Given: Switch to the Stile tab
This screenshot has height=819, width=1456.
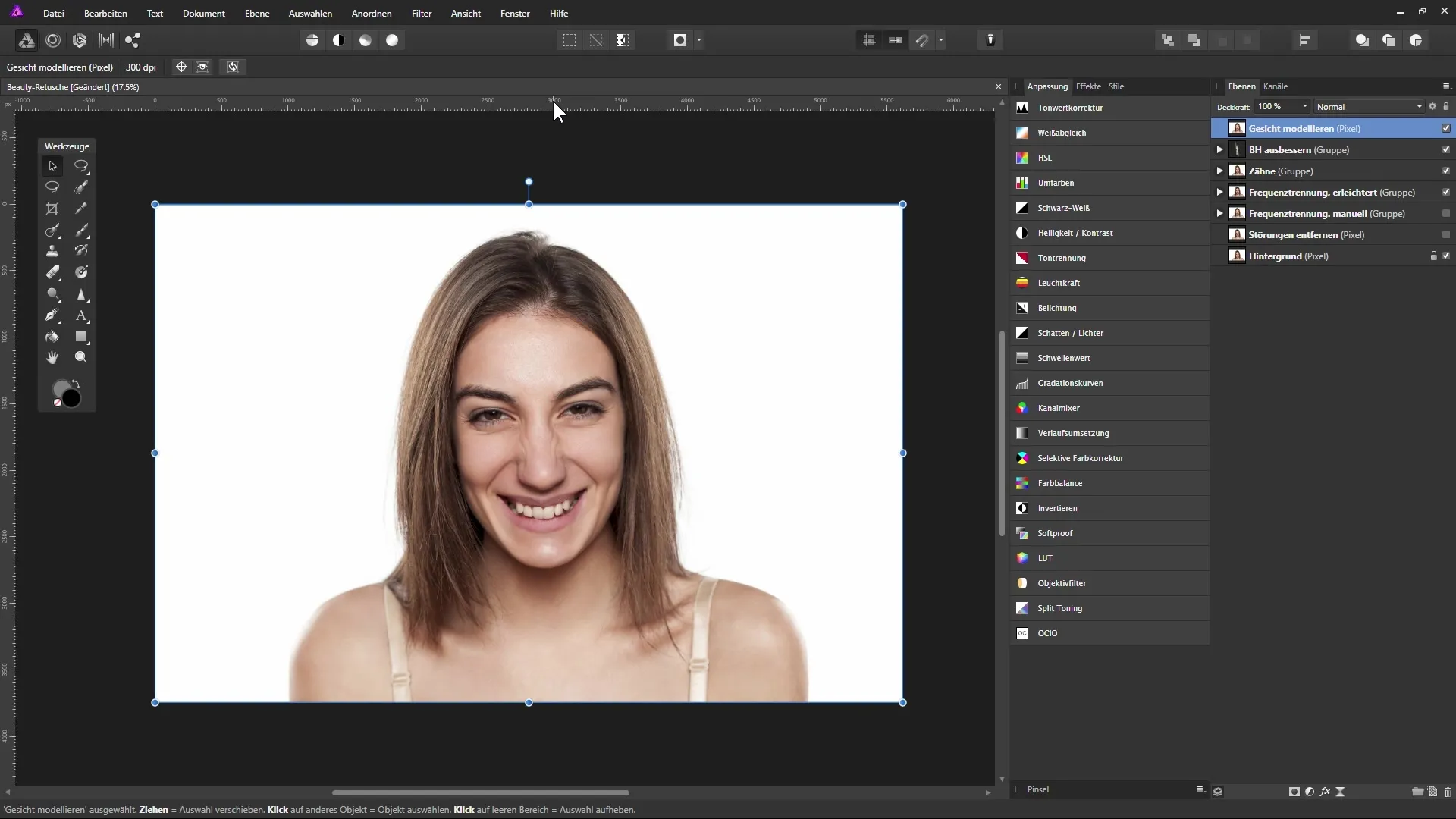Looking at the screenshot, I should (1116, 86).
